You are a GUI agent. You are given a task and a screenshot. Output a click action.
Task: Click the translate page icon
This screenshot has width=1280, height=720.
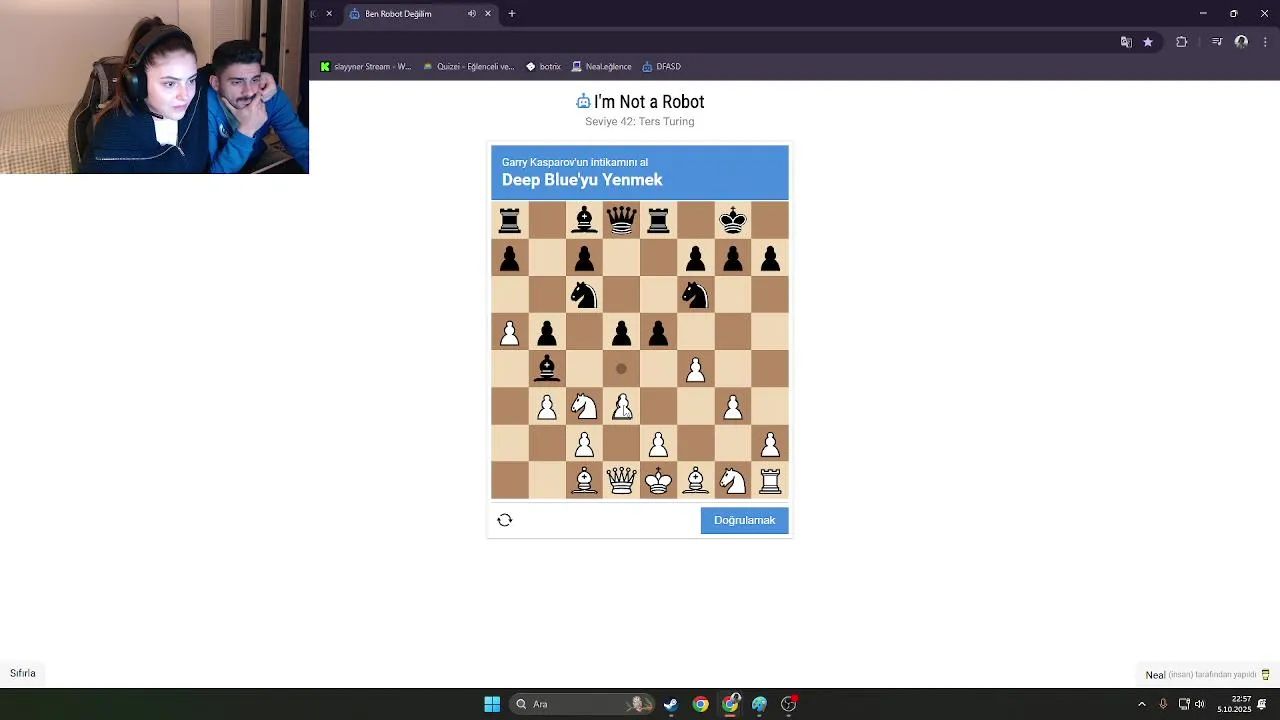click(1126, 42)
